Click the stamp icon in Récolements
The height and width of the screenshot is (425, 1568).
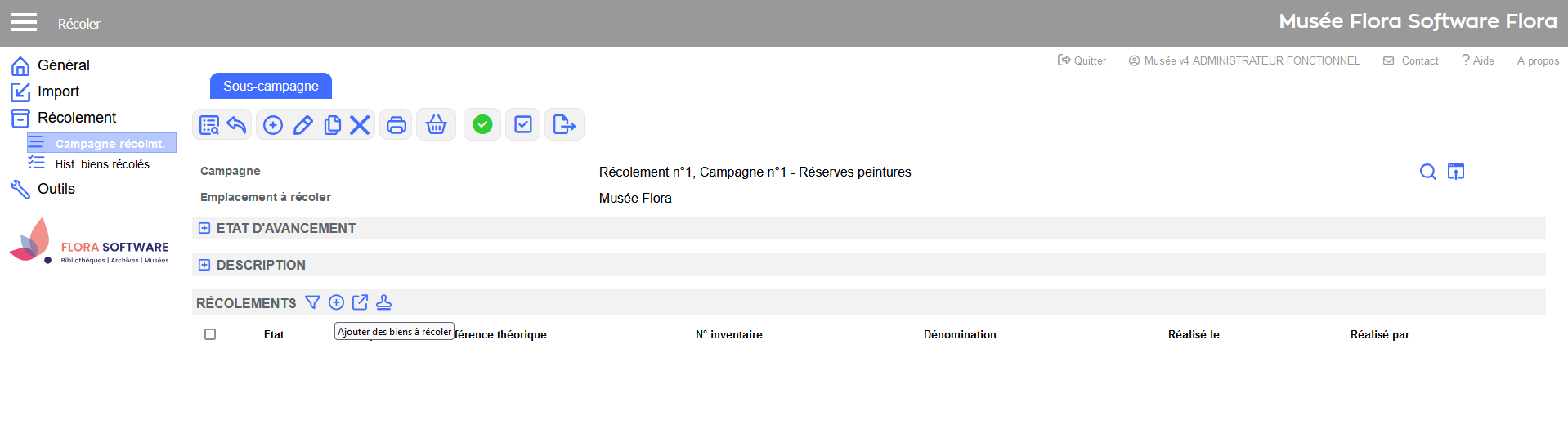click(383, 302)
